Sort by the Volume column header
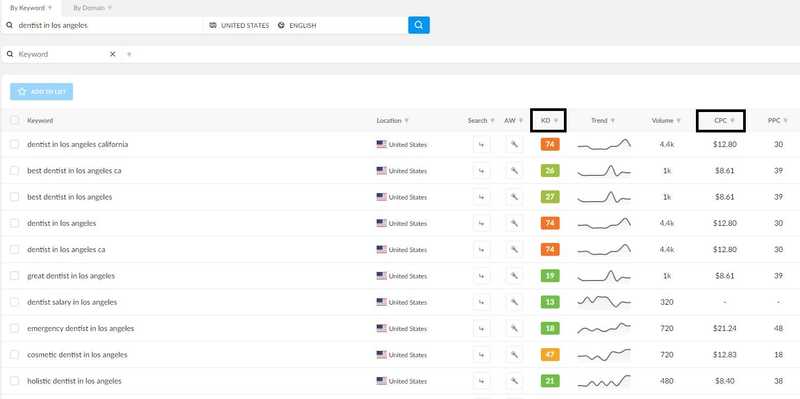Screen dimensions: 800x399 [x=666, y=121]
